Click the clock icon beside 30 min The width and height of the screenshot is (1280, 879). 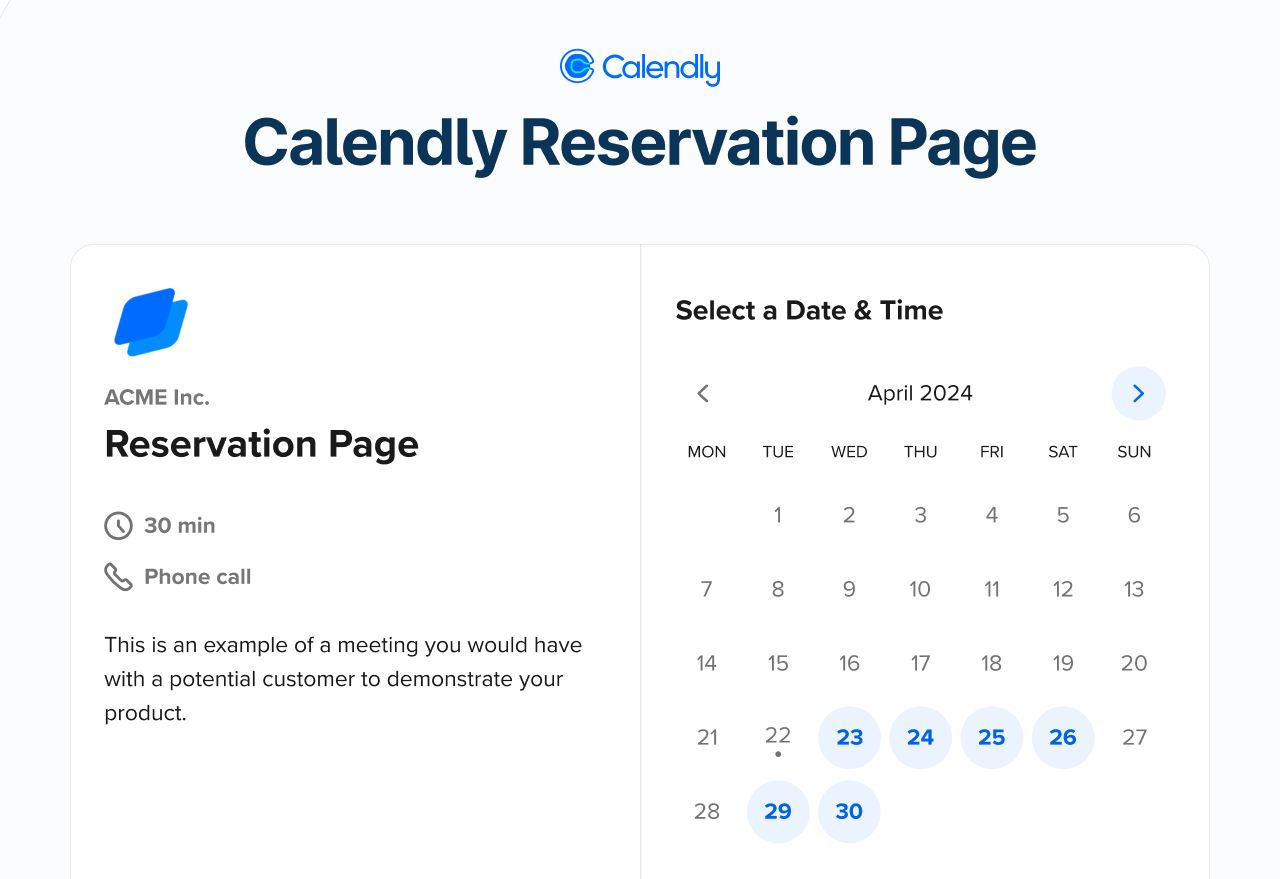(x=118, y=525)
